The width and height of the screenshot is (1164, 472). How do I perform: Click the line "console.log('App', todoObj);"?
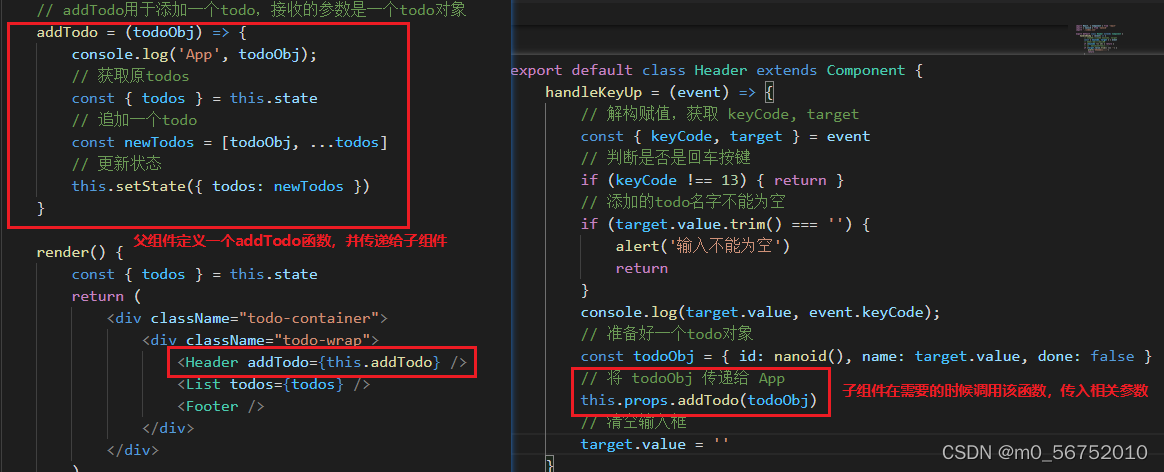click(x=194, y=54)
